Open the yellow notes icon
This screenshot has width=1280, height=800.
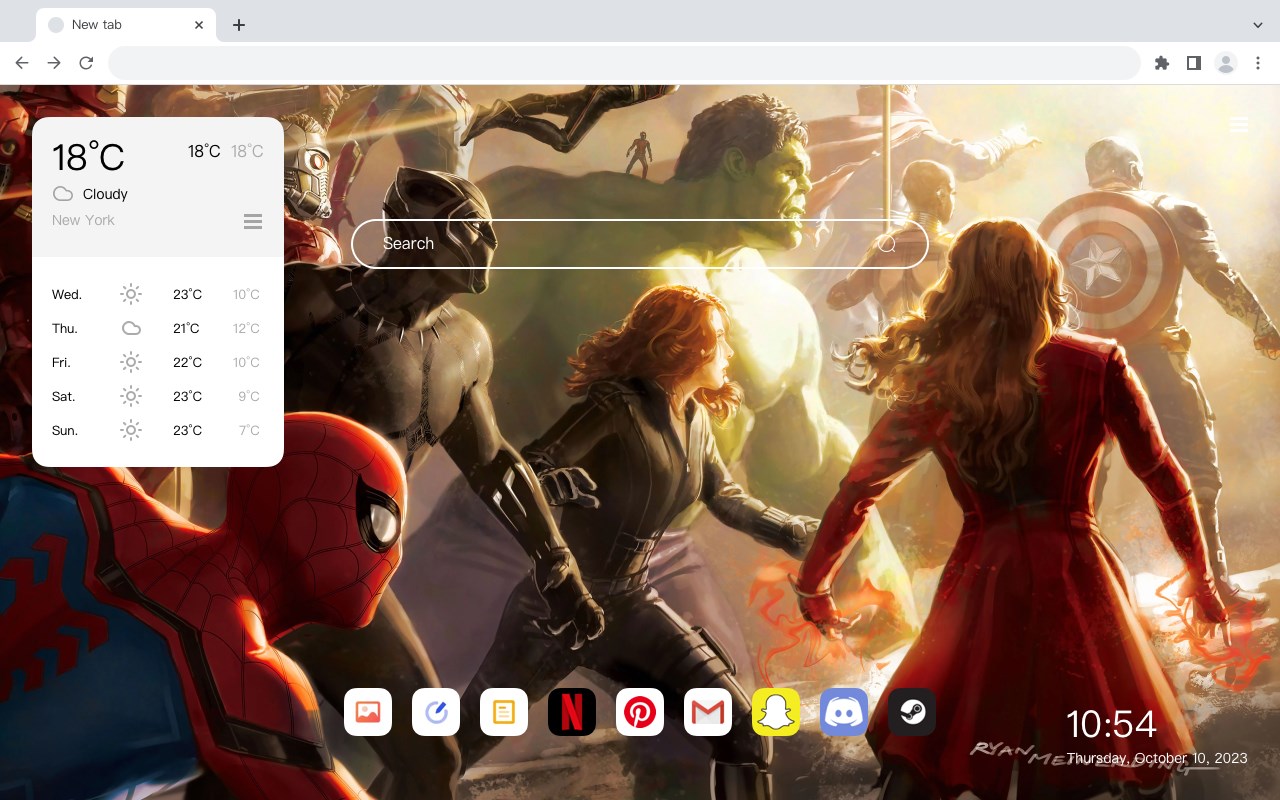(x=504, y=712)
